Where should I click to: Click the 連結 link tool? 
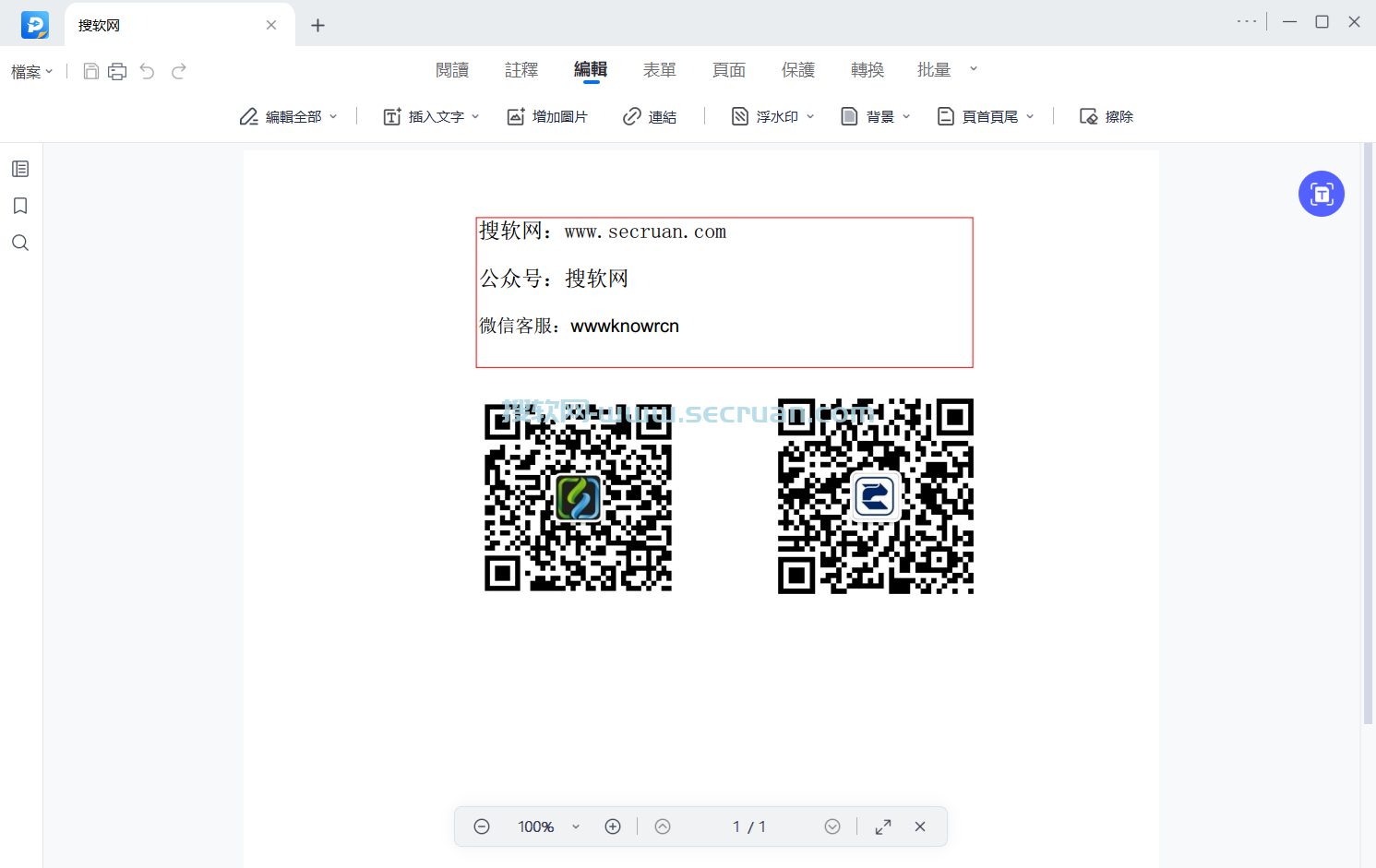(x=650, y=116)
